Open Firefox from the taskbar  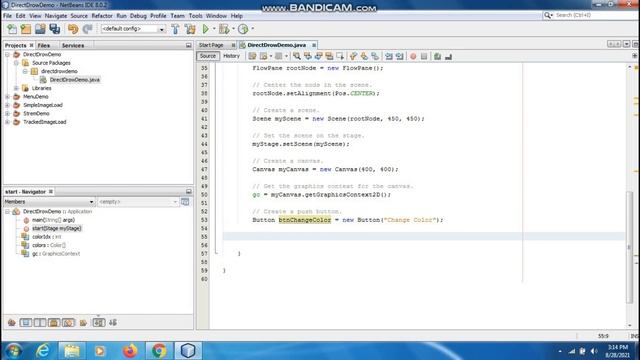tap(130, 351)
